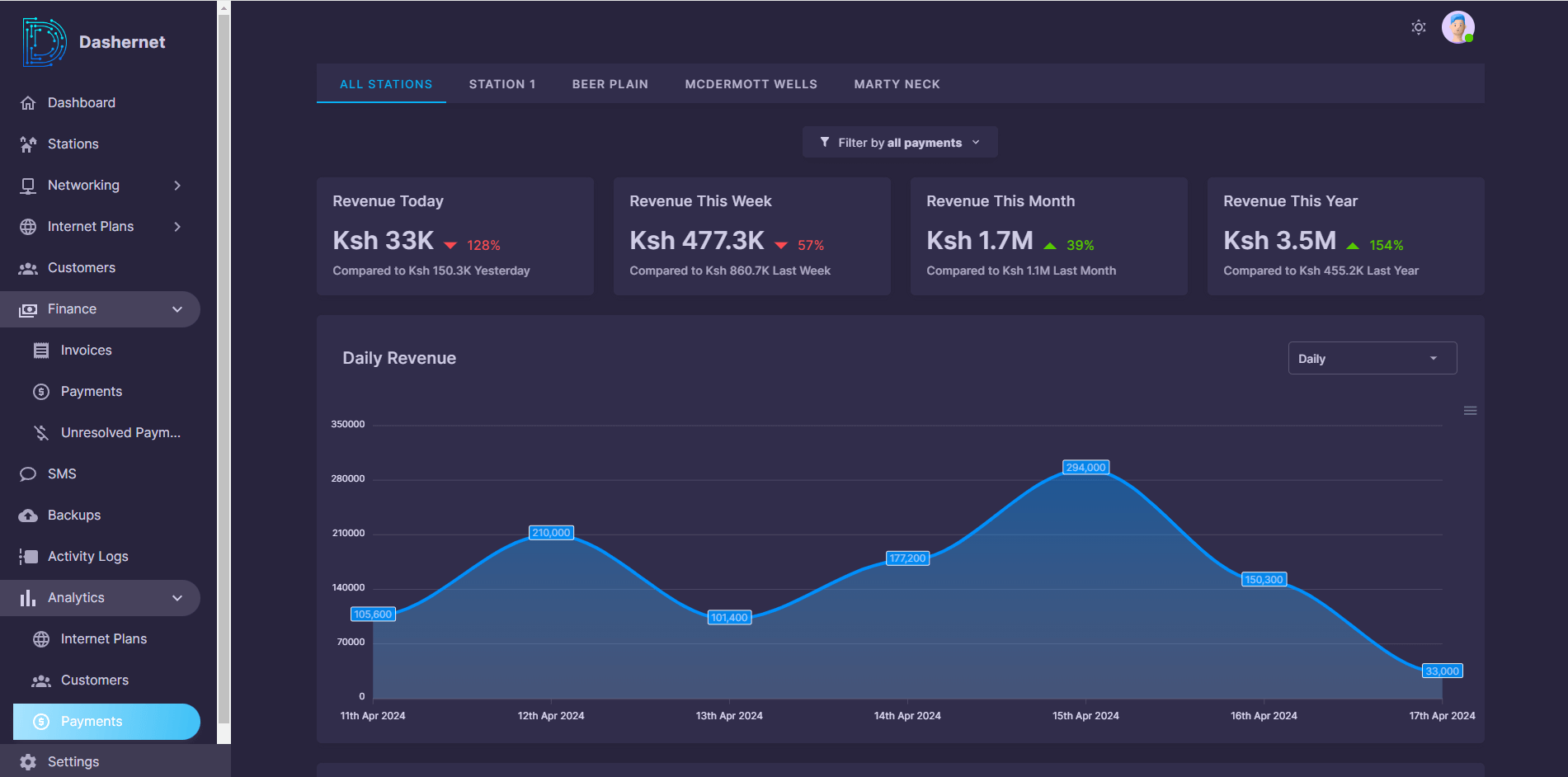The height and width of the screenshot is (777, 1568).
Task: Click the Activity Logs list icon
Action: pyautogui.click(x=28, y=557)
